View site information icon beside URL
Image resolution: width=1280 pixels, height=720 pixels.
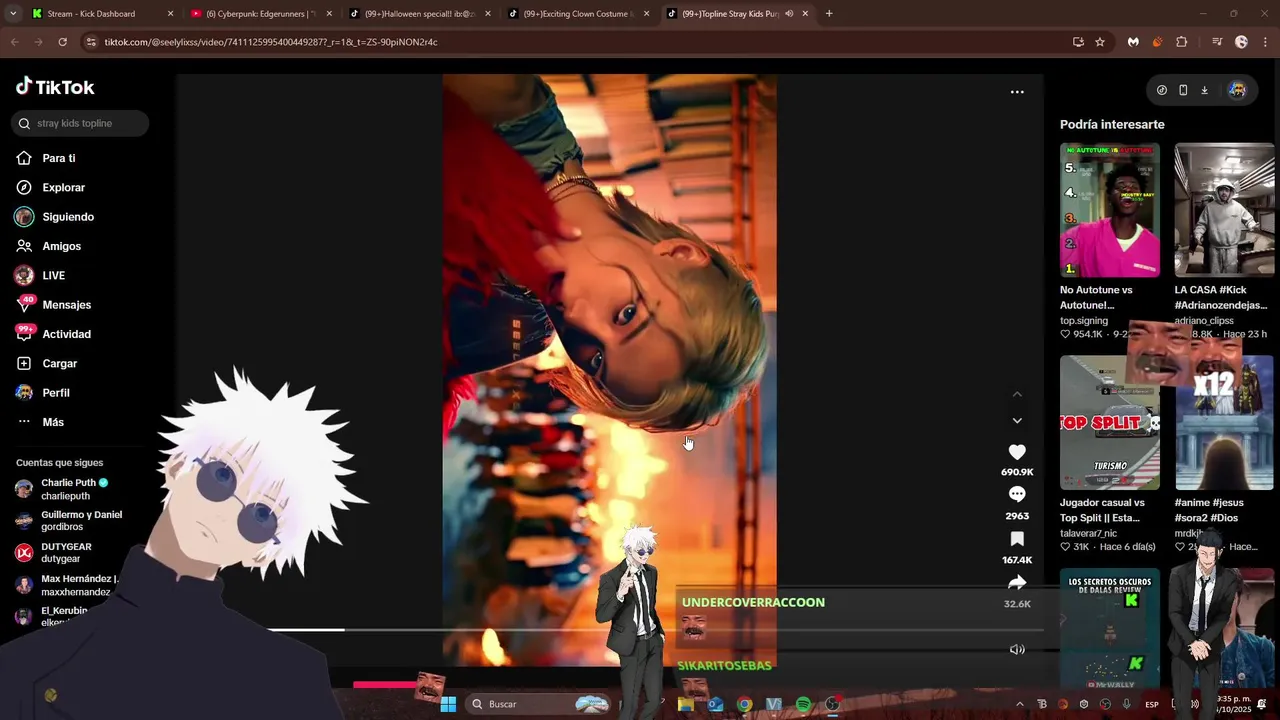(91, 42)
